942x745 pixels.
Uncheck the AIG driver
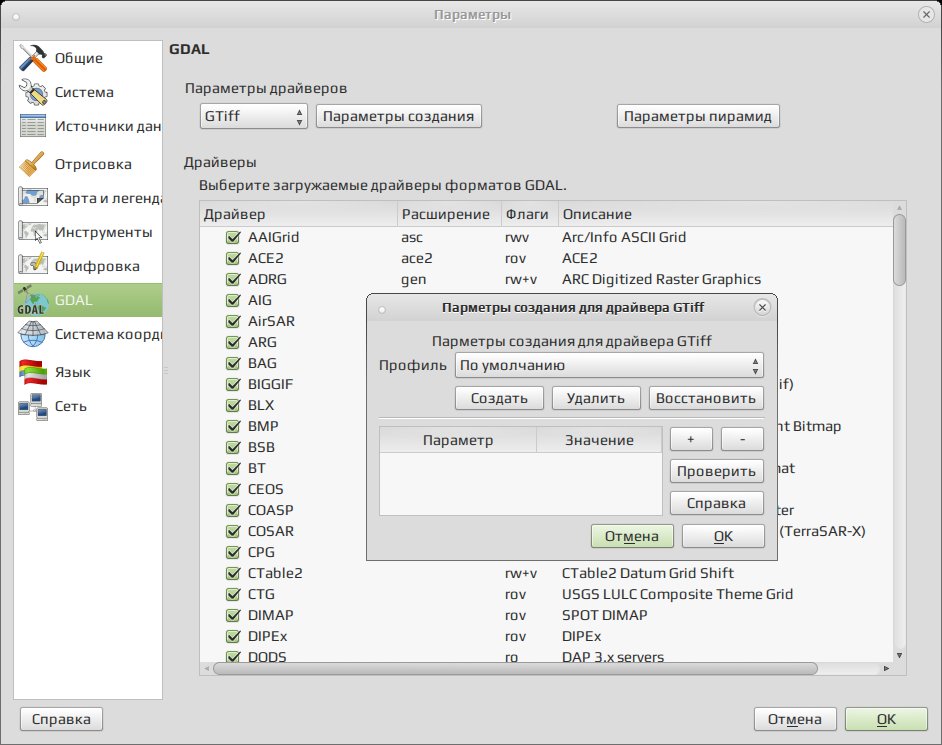(x=233, y=300)
